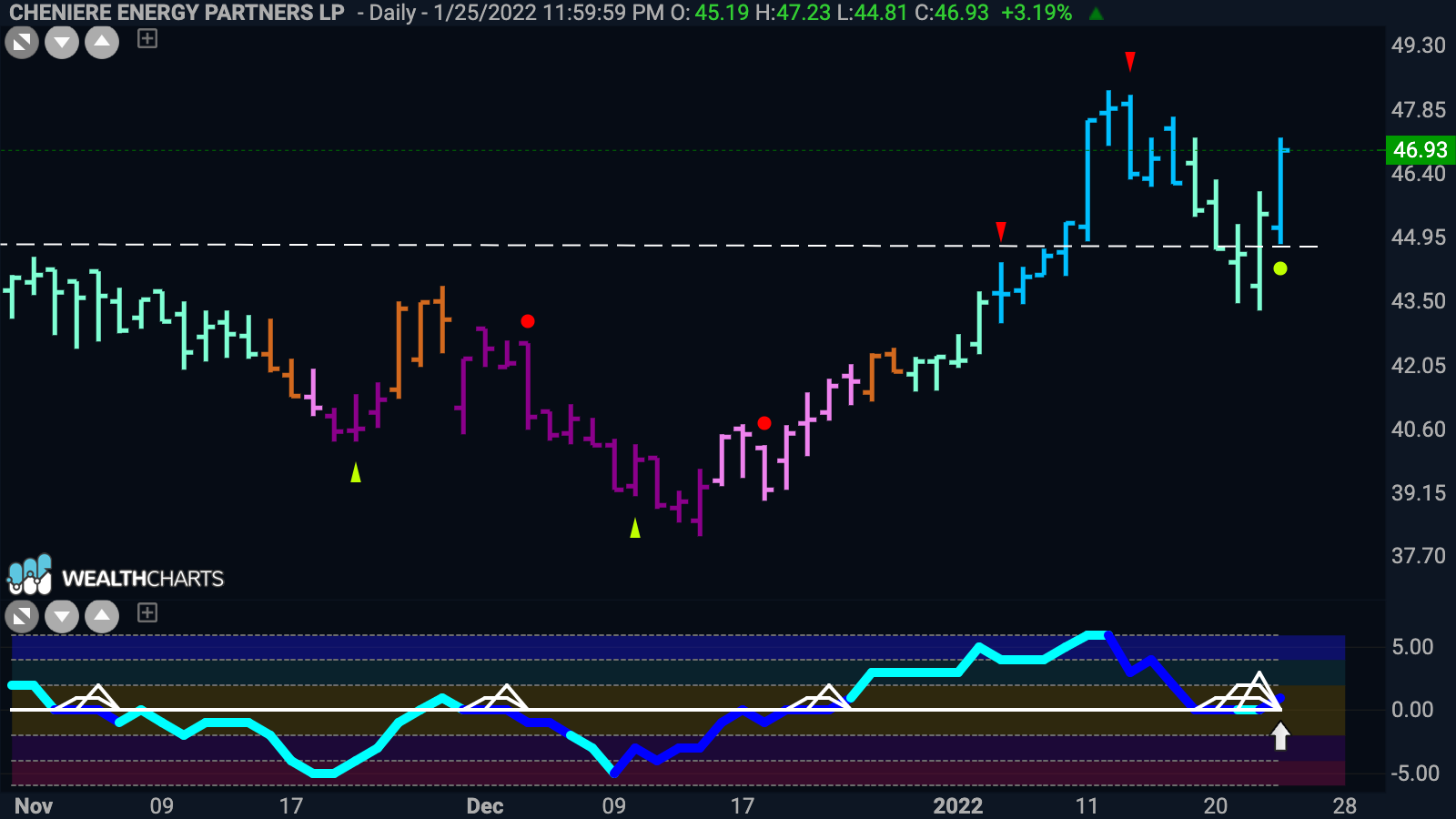Click the 44.95 price axis label
Viewport: 1456px width, 819px height.
point(1418,238)
